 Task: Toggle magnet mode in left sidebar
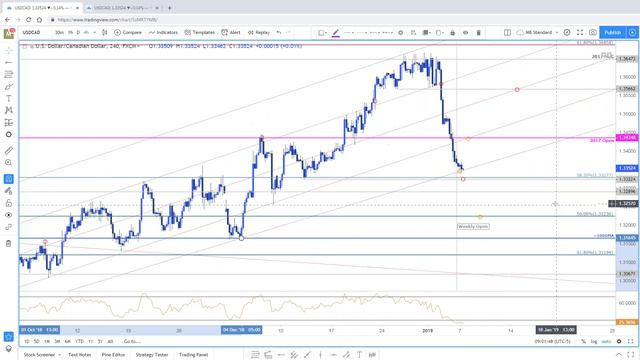pyautogui.click(x=9, y=179)
